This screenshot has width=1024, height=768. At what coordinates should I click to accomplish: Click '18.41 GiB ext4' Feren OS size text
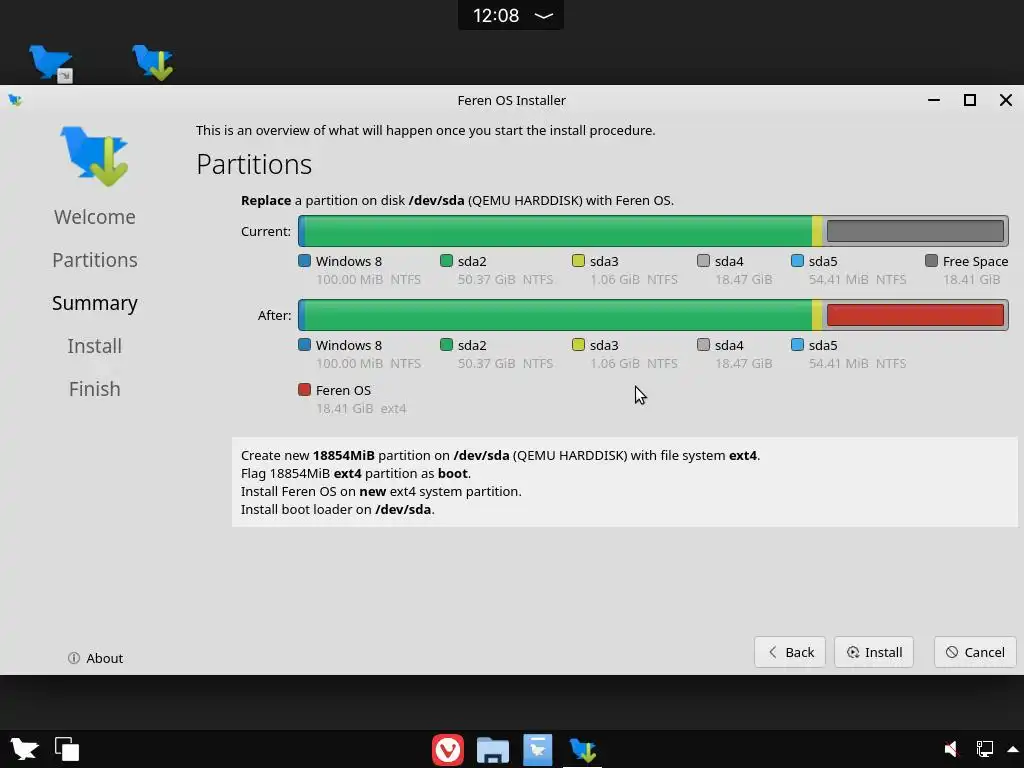coord(361,409)
